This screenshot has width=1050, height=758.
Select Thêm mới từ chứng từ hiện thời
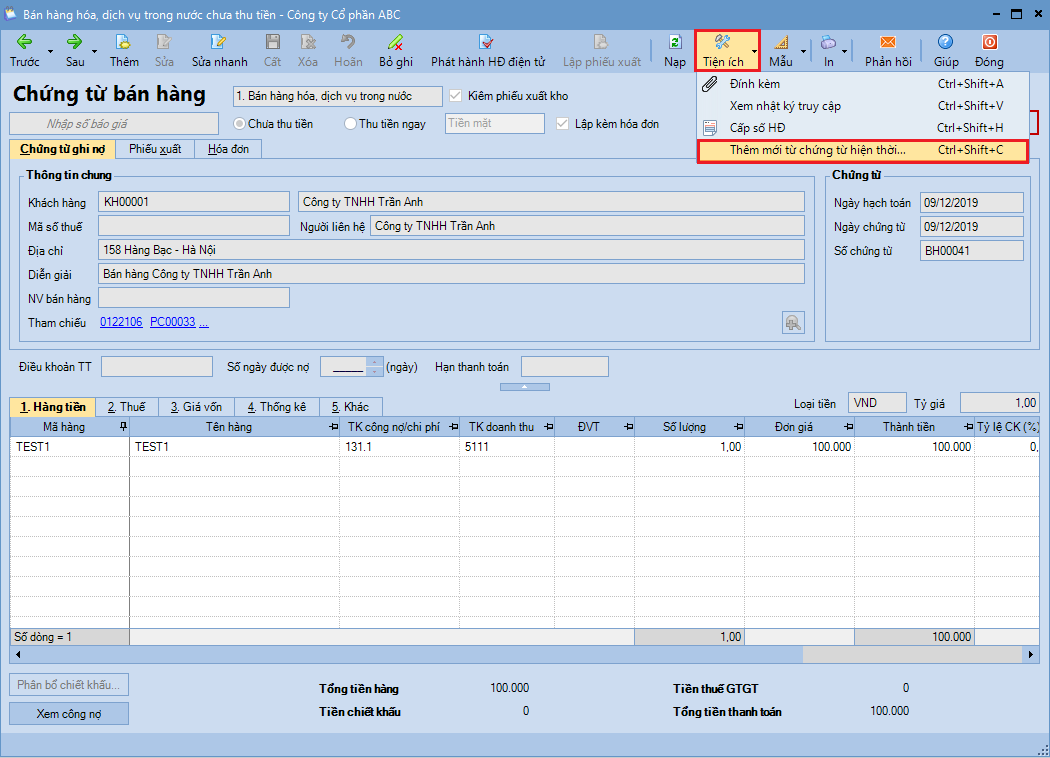(x=817, y=150)
